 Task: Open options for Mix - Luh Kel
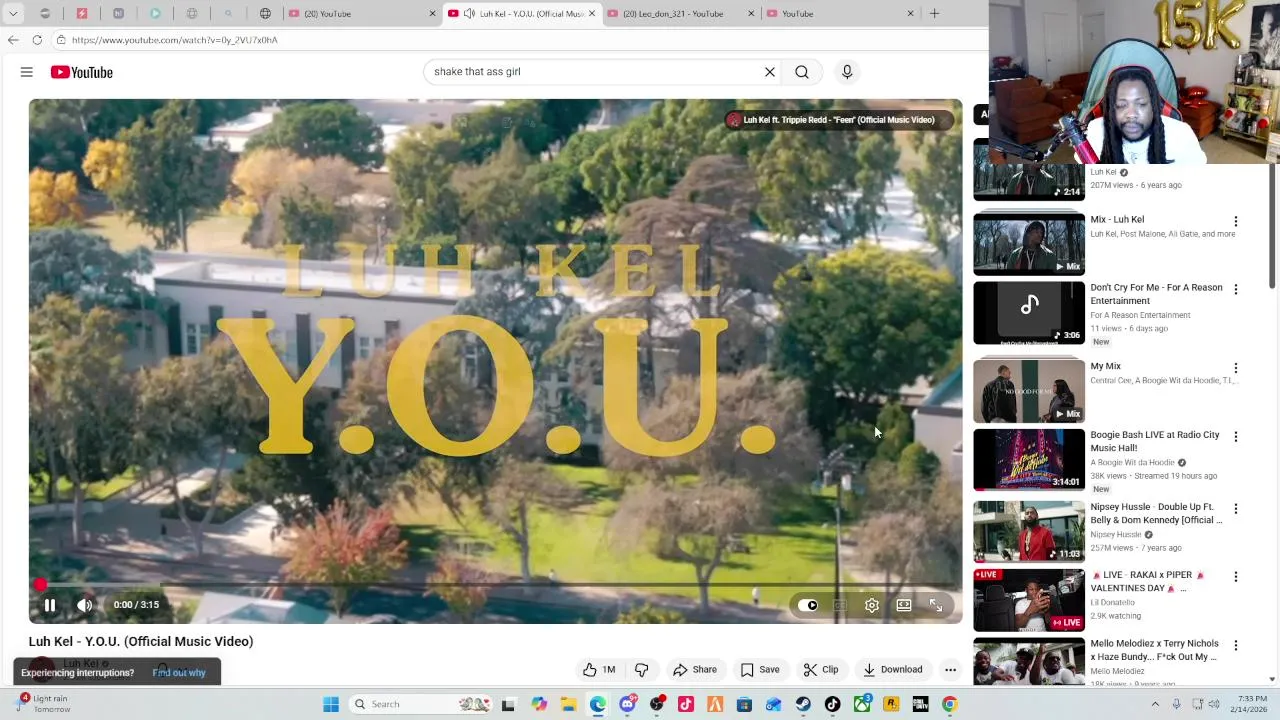click(x=1236, y=221)
